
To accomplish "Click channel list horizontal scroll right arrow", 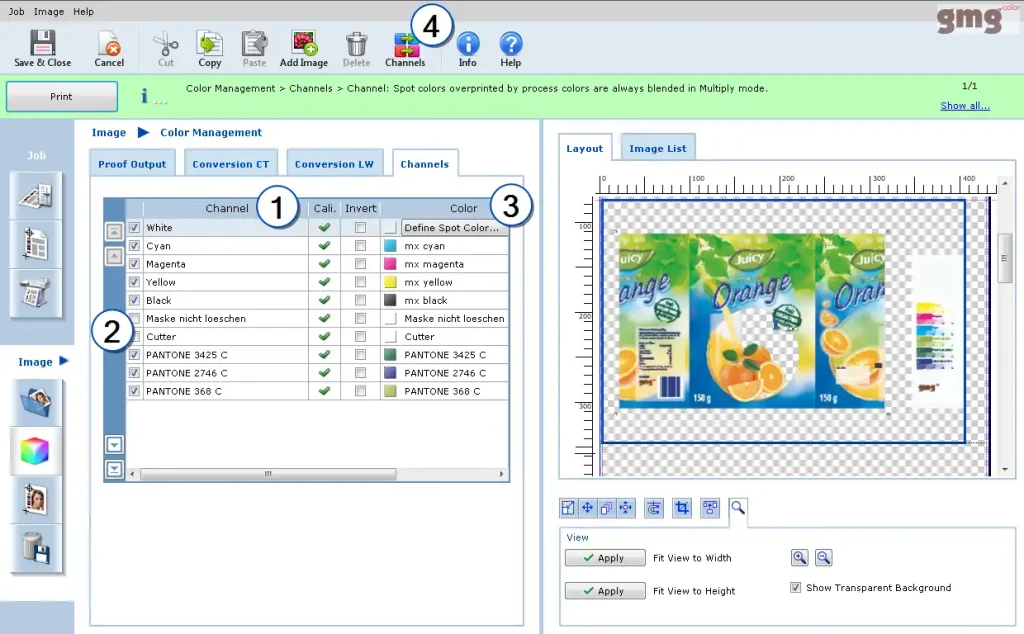I will pyautogui.click(x=502, y=474).
